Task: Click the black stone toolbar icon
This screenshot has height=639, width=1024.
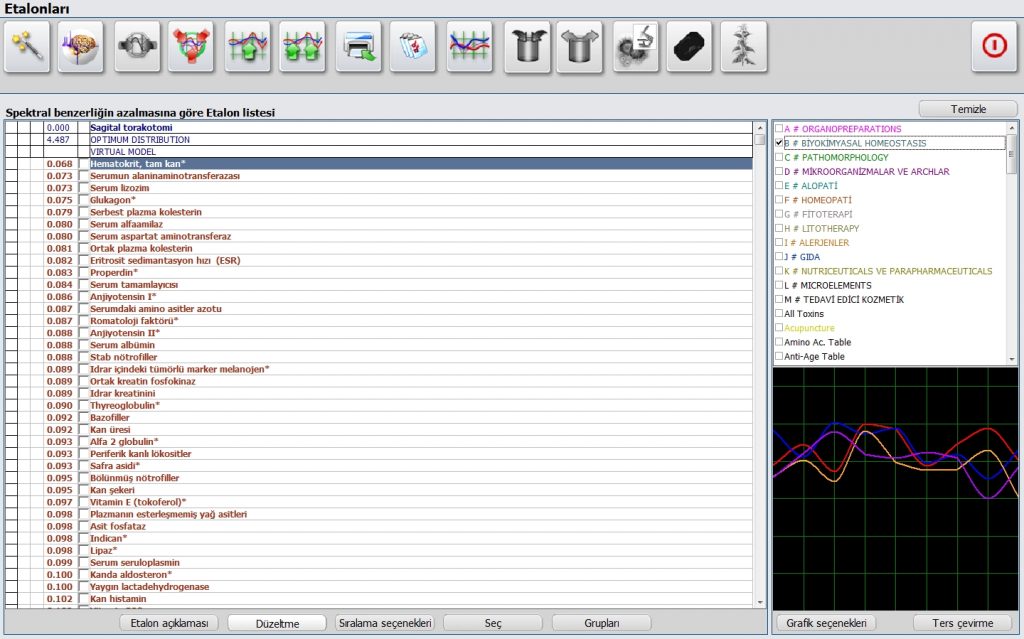Action: [x=690, y=47]
